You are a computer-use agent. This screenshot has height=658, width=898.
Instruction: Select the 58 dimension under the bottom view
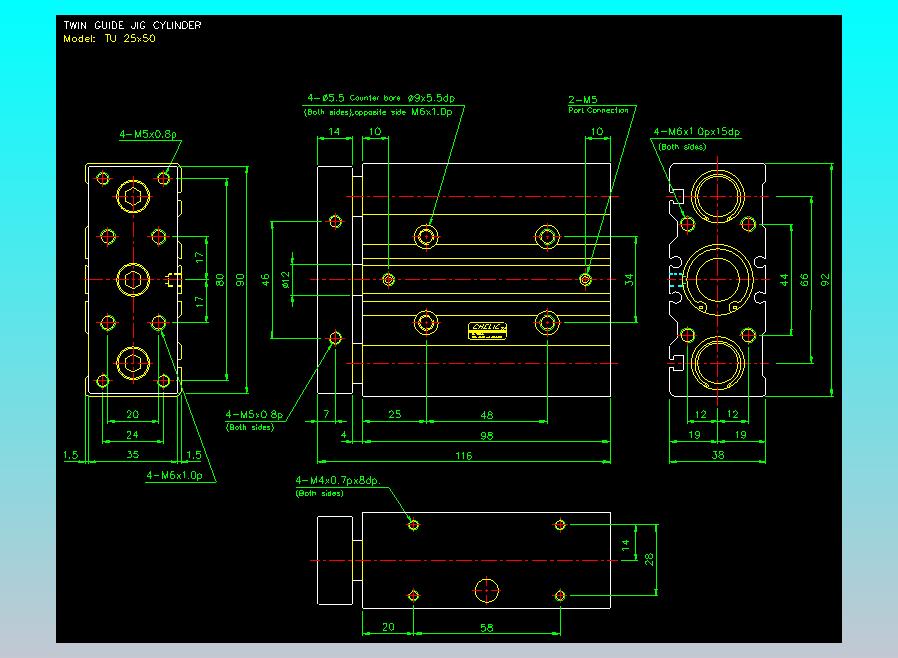pos(487,625)
